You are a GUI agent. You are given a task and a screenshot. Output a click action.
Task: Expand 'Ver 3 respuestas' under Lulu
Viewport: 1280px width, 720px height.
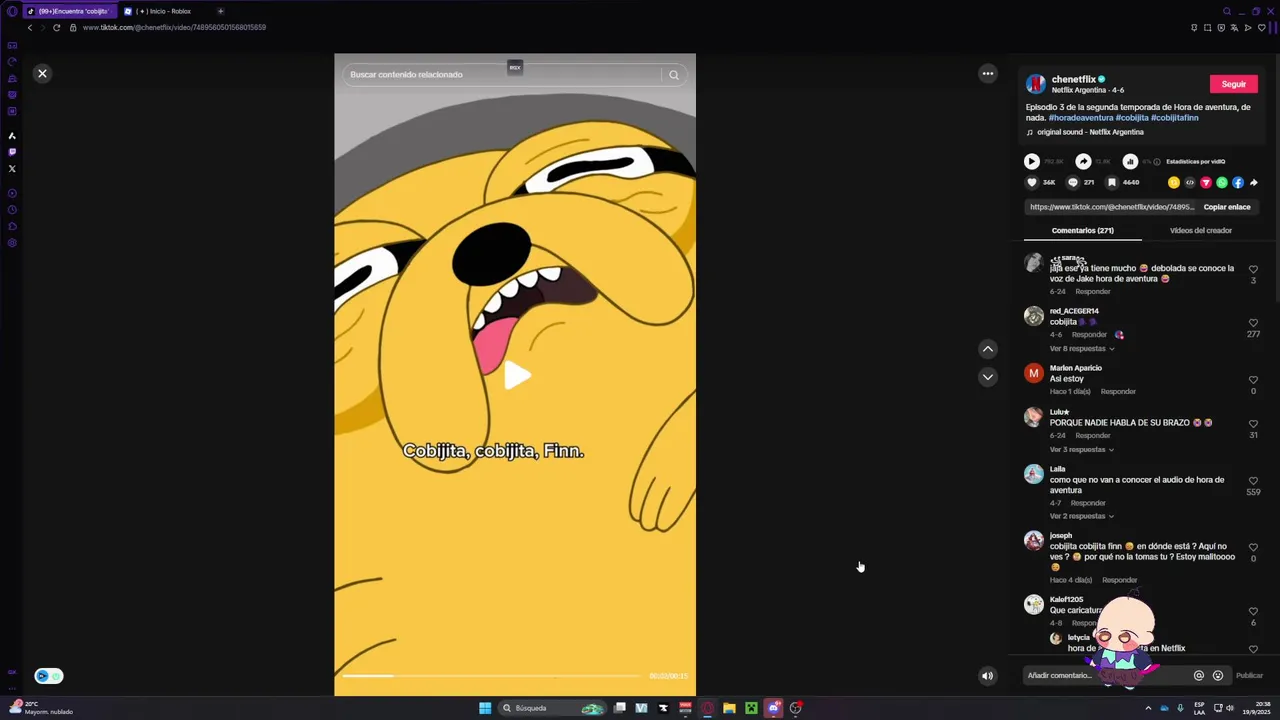pyautogui.click(x=1082, y=450)
